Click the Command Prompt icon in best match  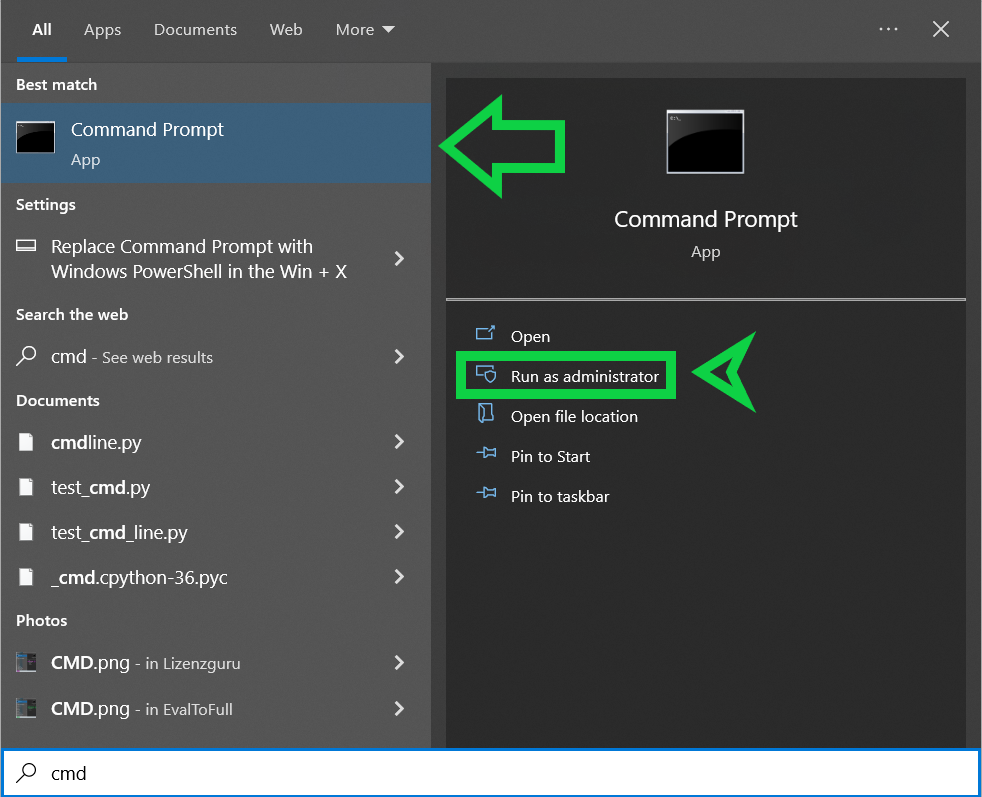point(35,137)
